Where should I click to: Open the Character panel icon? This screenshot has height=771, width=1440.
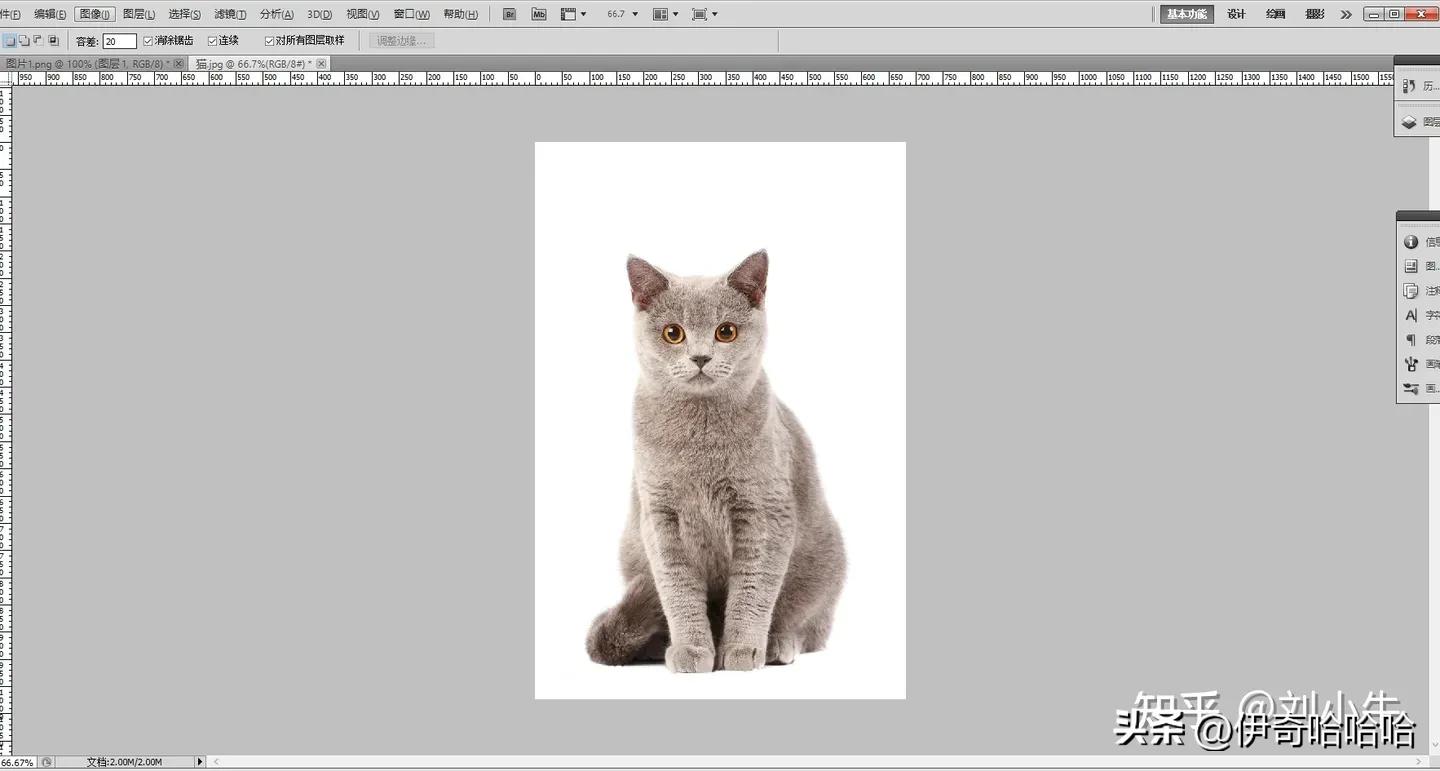tap(1411, 315)
